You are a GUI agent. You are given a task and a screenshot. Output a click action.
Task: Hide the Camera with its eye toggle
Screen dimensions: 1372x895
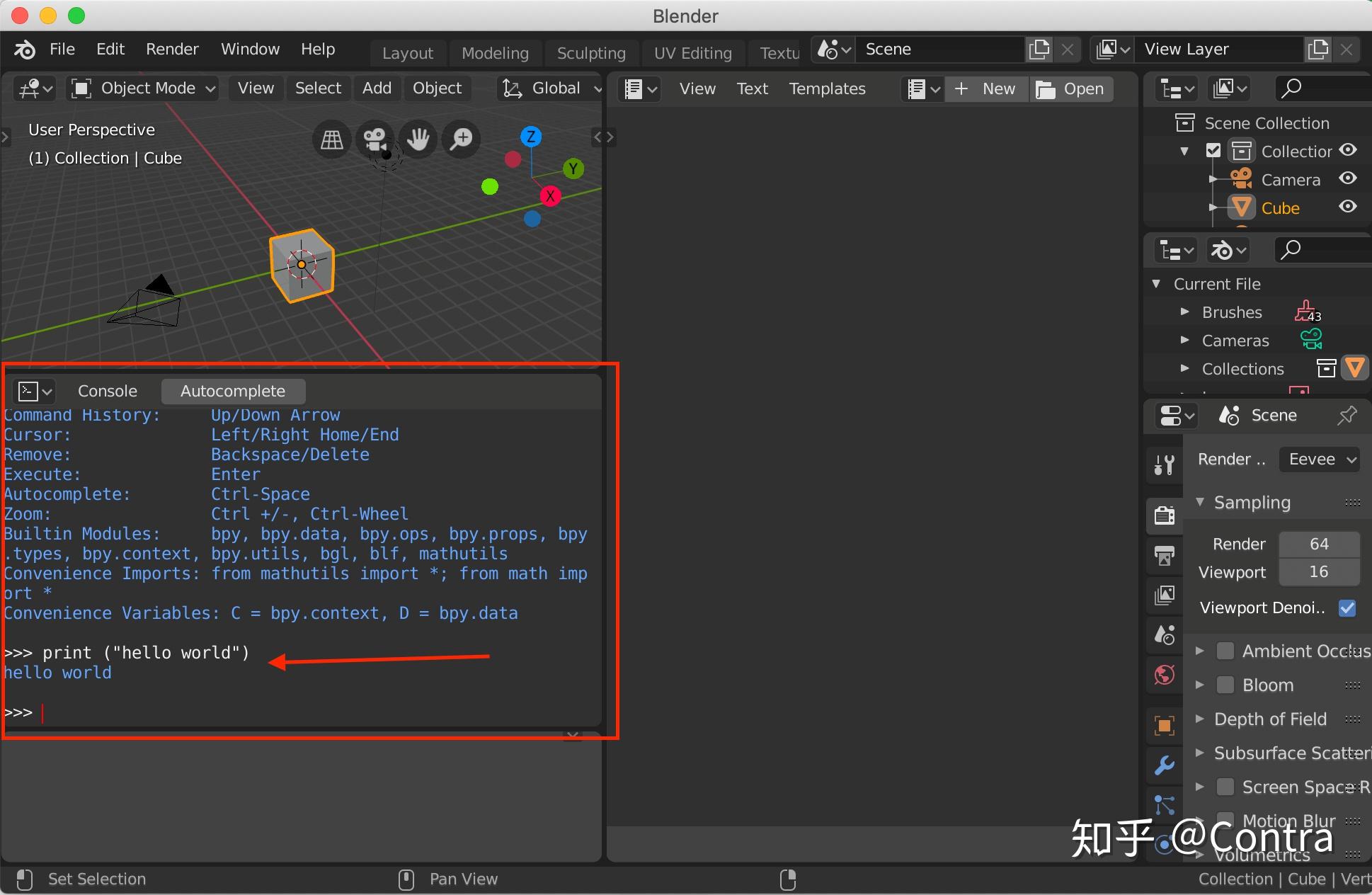1347,178
